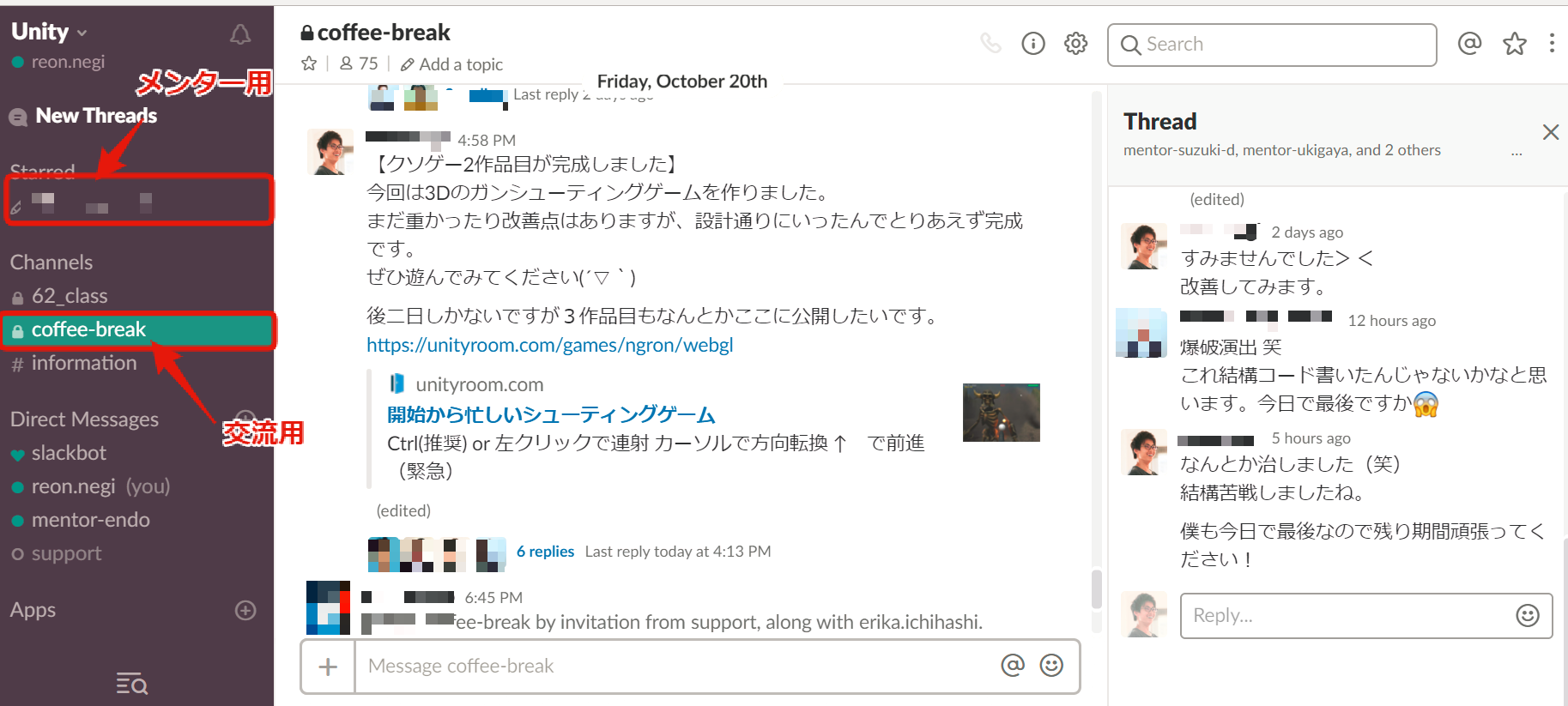
Task: Attach a file with plus button
Action: pyautogui.click(x=328, y=666)
